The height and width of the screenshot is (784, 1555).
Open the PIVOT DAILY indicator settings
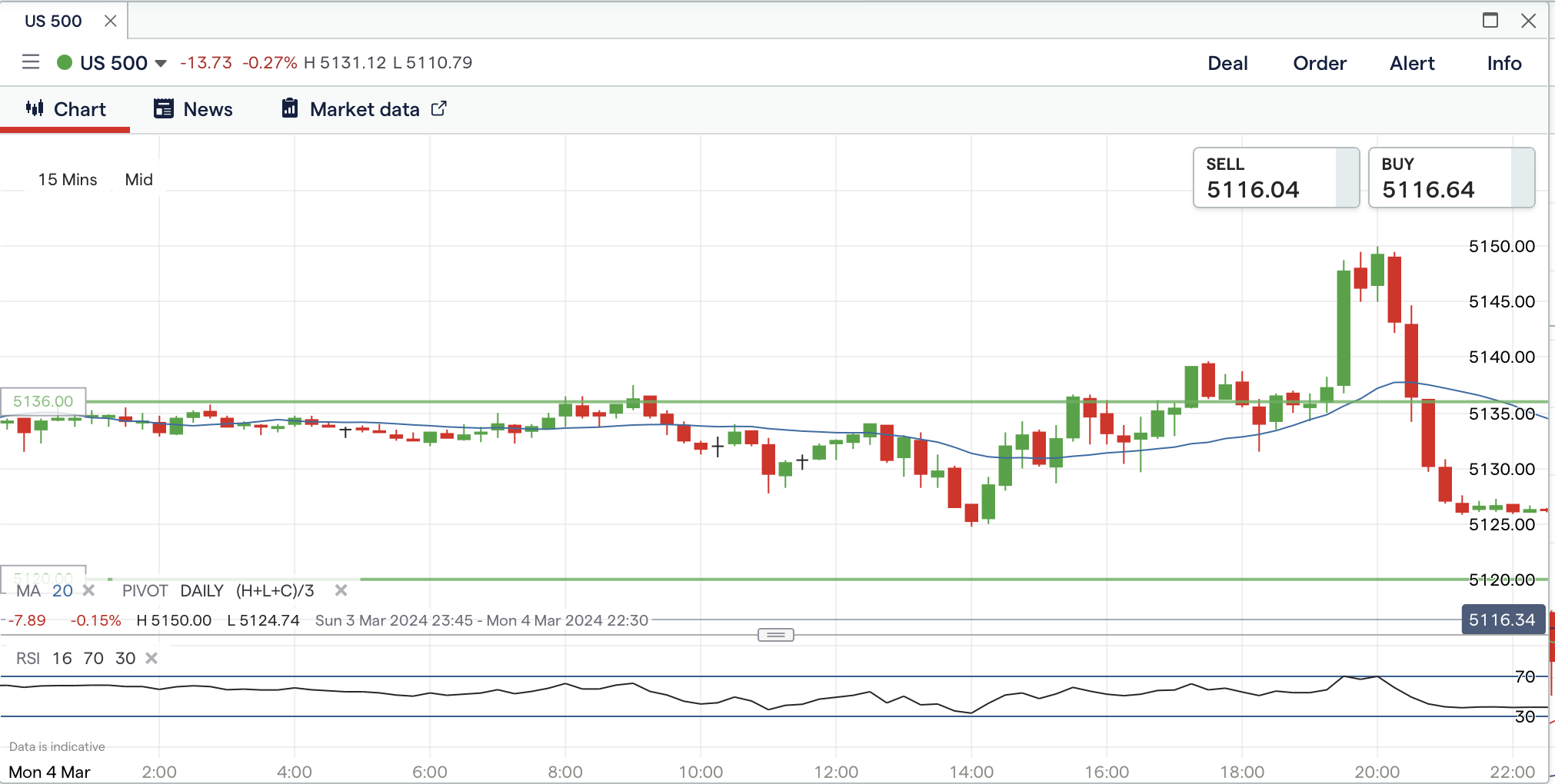click(x=218, y=590)
